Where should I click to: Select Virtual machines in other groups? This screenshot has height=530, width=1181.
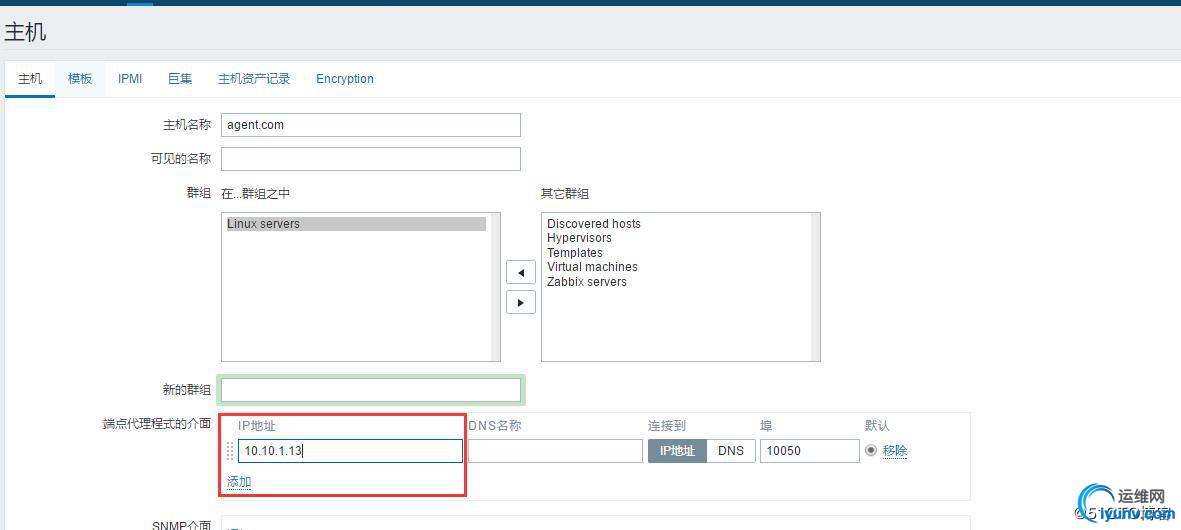click(592, 267)
